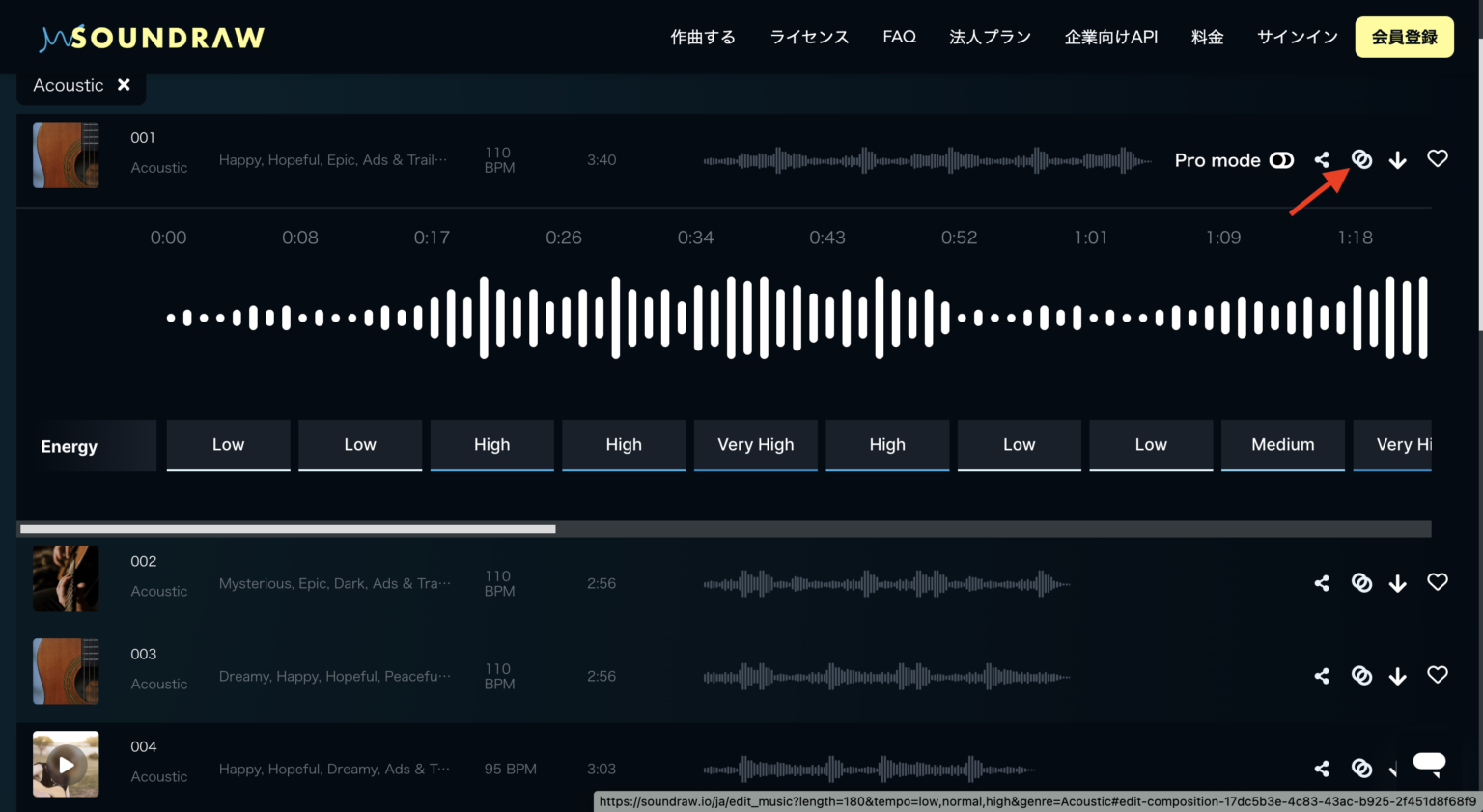Toggle the block icon on track 002
The image size is (1483, 812).
[x=1361, y=583]
